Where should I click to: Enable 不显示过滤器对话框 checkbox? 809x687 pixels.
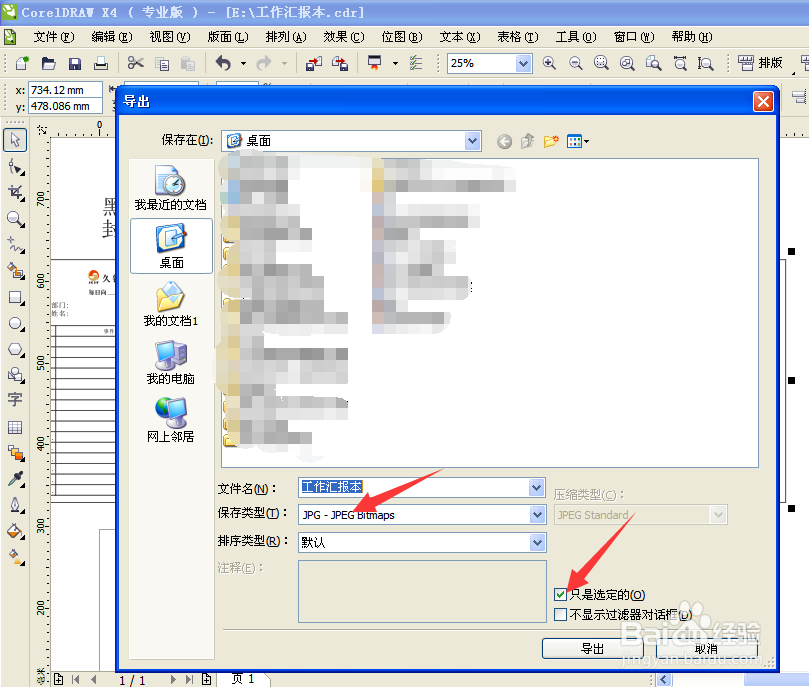pyautogui.click(x=560, y=614)
